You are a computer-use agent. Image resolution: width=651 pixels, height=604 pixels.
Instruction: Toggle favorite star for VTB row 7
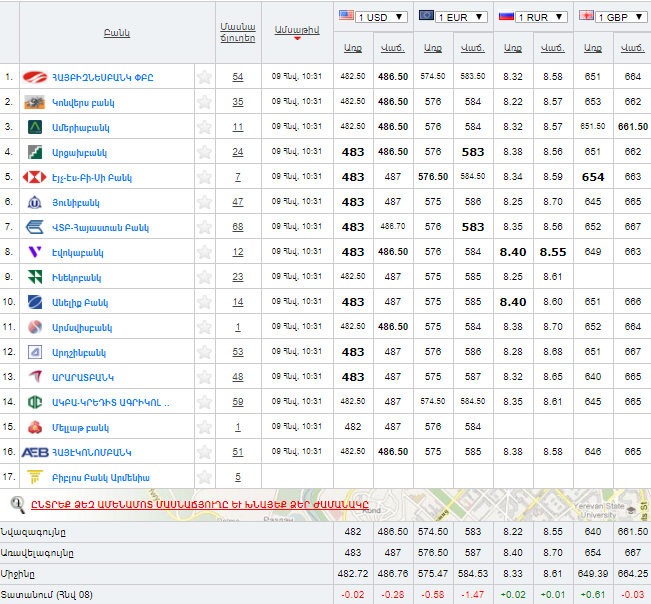(204, 227)
